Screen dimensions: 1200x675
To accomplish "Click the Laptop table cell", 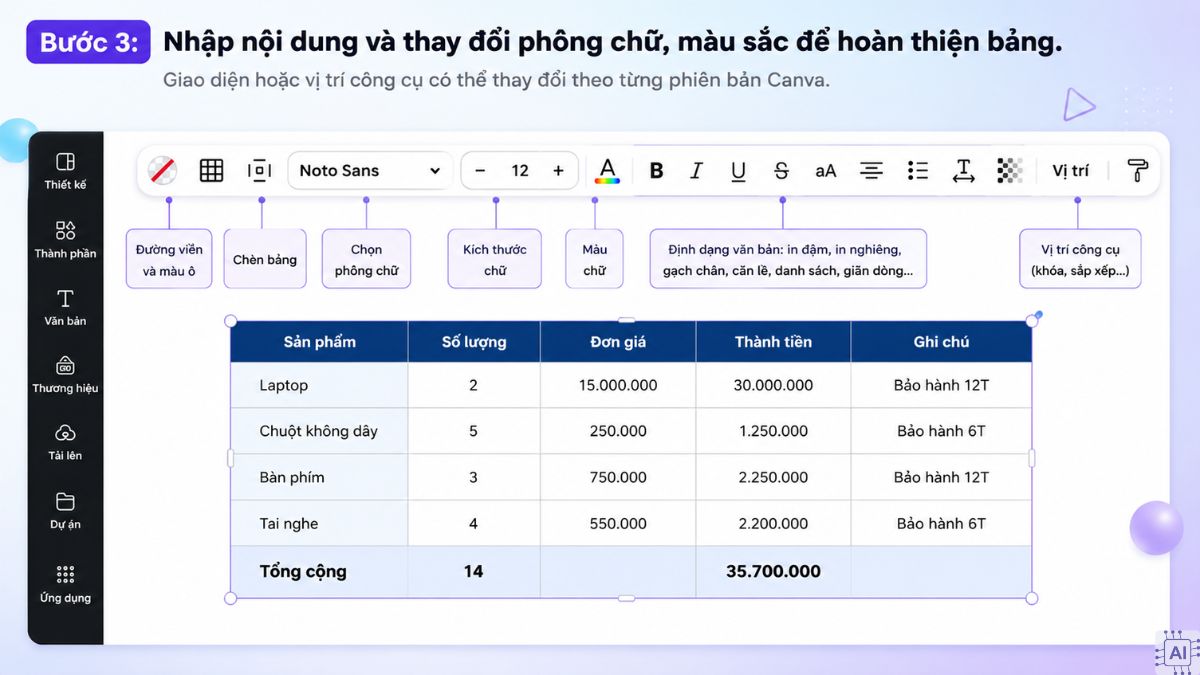I will [319, 385].
